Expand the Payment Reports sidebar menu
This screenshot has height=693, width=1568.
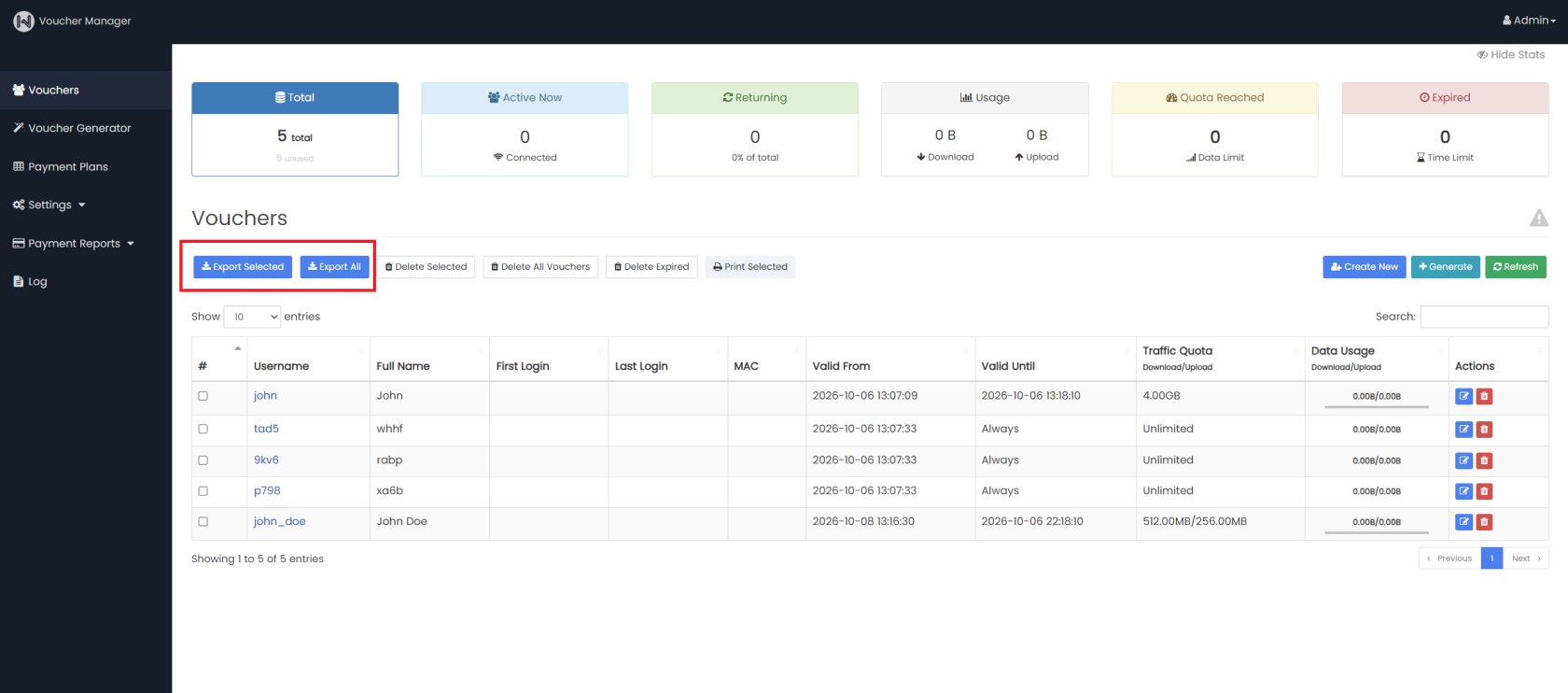tap(73, 244)
